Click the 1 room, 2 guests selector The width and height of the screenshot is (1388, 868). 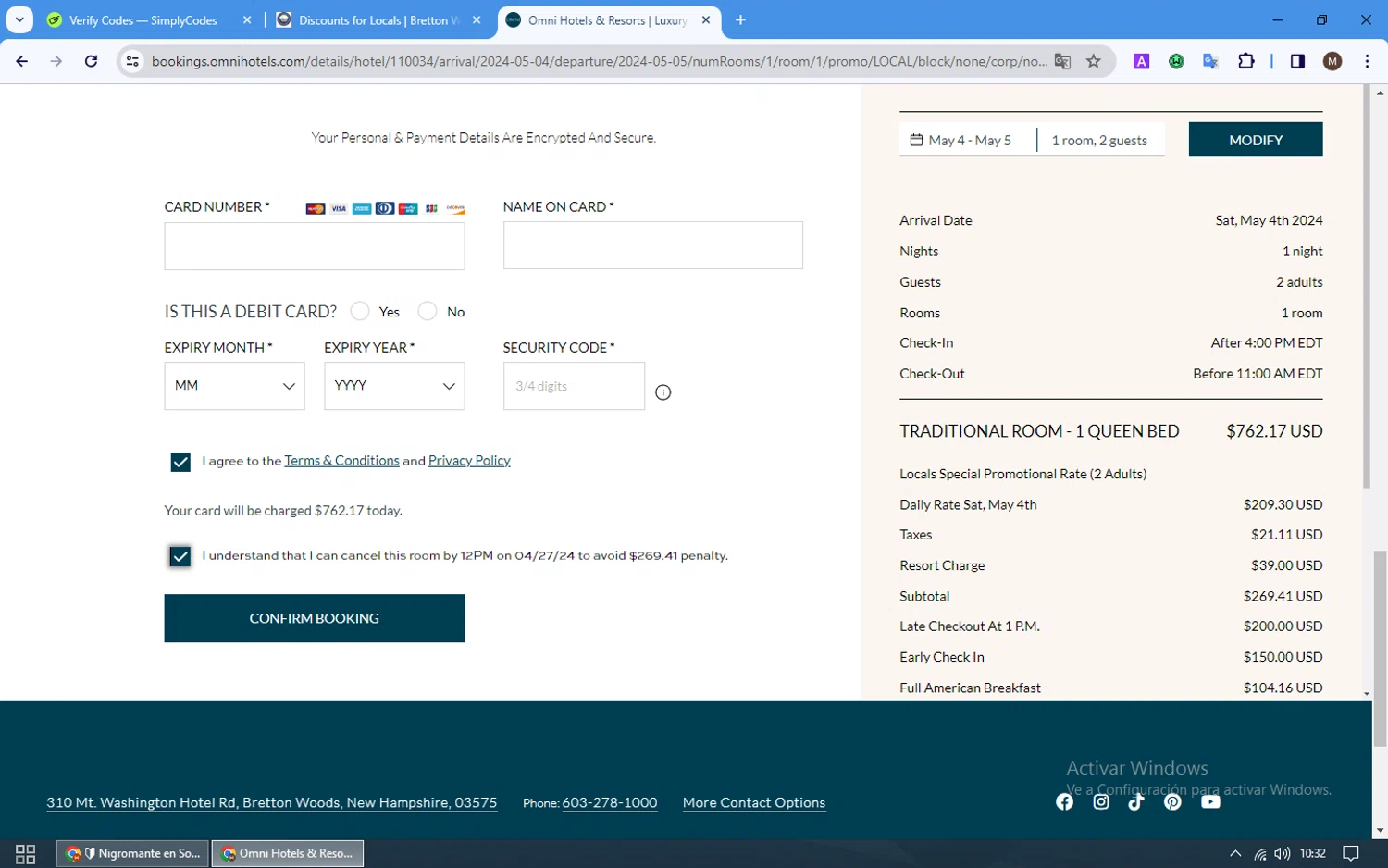click(x=1099, y=140)
